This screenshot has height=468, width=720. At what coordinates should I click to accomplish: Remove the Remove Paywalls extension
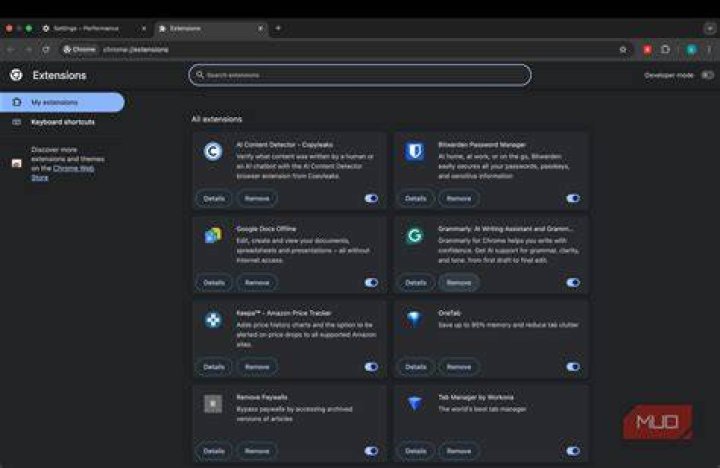click(257, 451)
